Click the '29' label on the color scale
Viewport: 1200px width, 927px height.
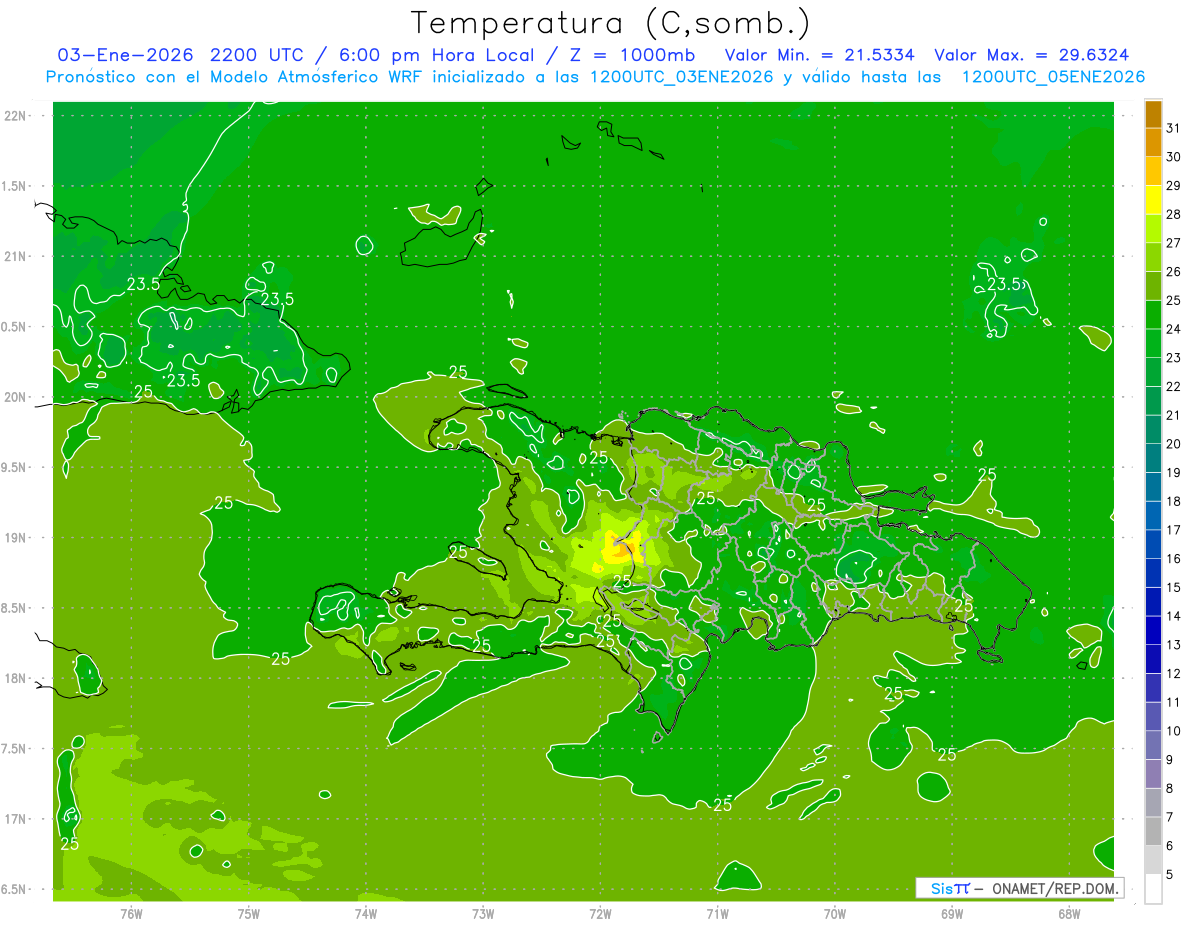(x=1173, y=185)
